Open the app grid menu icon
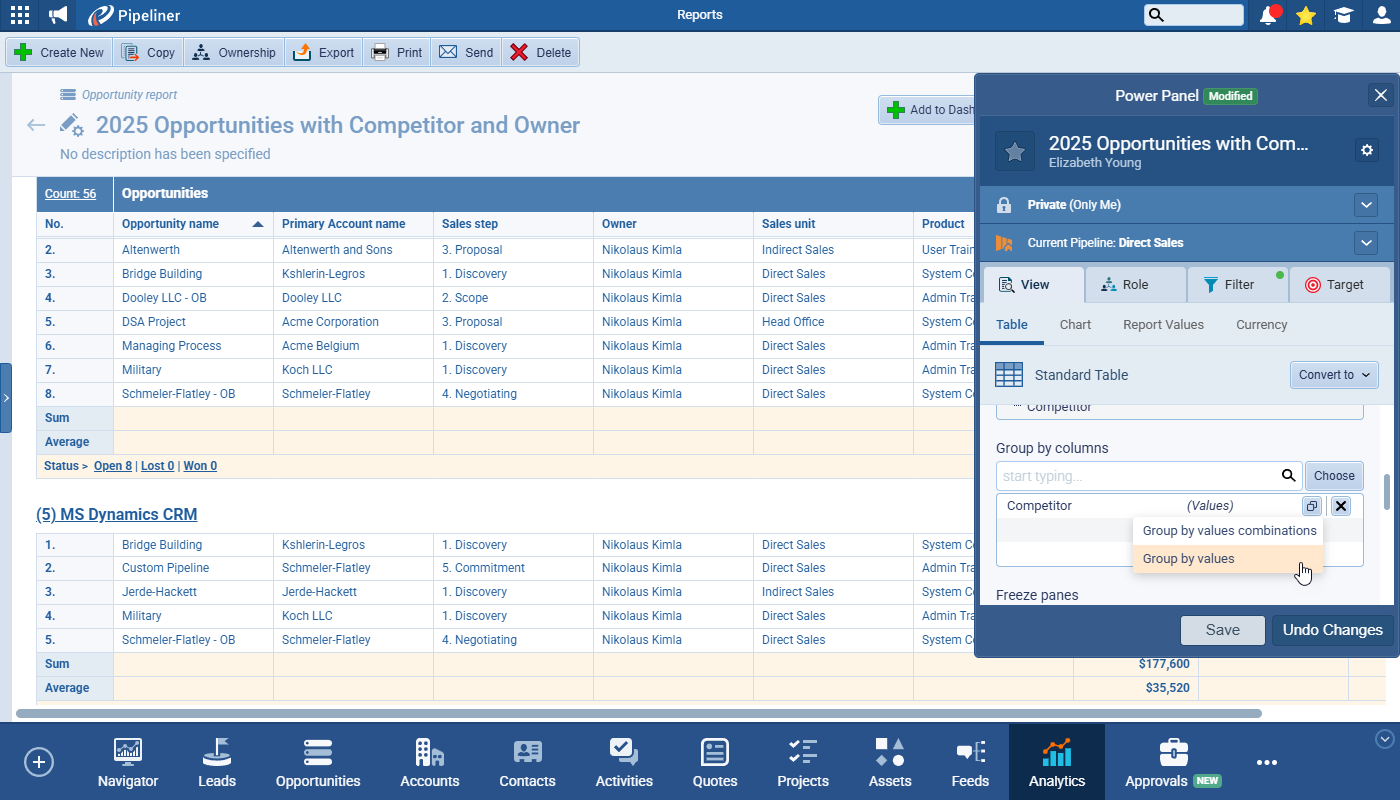 (x=19, y=15)
